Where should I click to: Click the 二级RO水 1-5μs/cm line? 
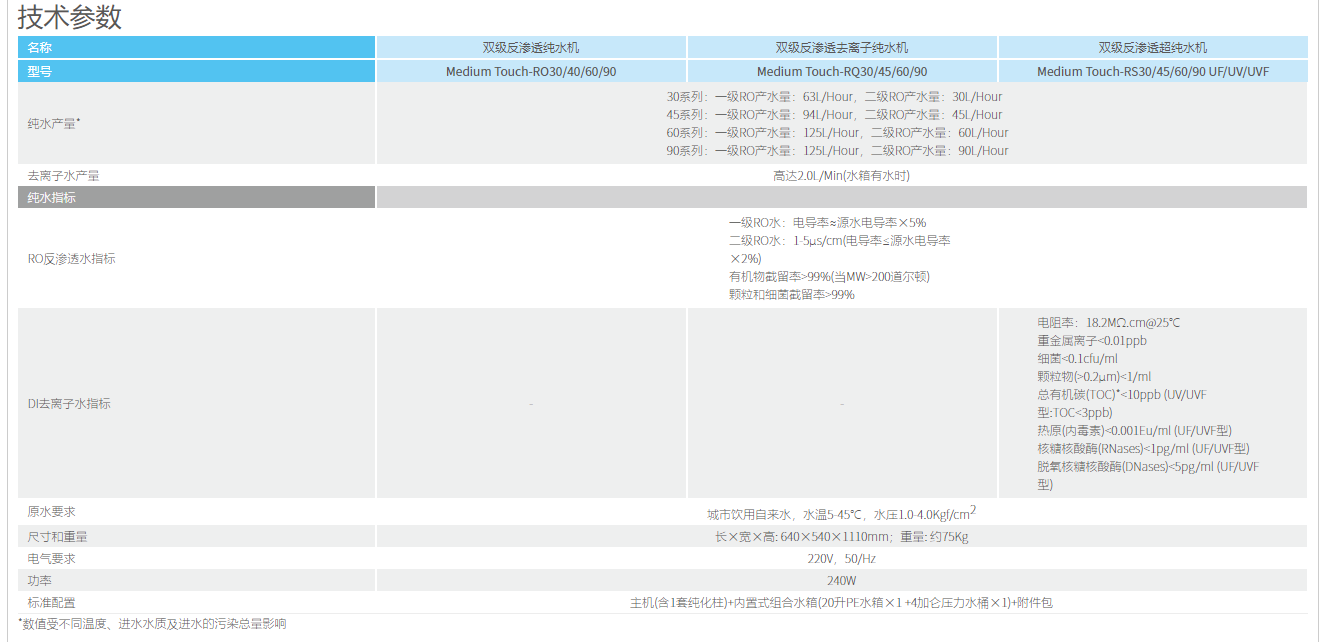coord(840,250)
